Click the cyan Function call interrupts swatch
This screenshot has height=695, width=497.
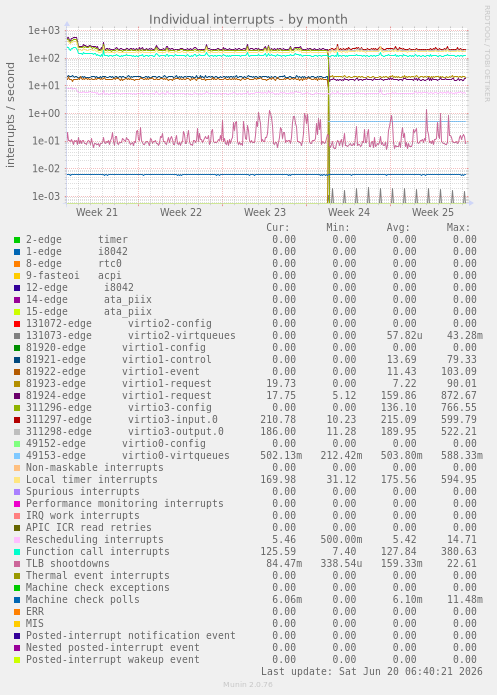[17, 552]
